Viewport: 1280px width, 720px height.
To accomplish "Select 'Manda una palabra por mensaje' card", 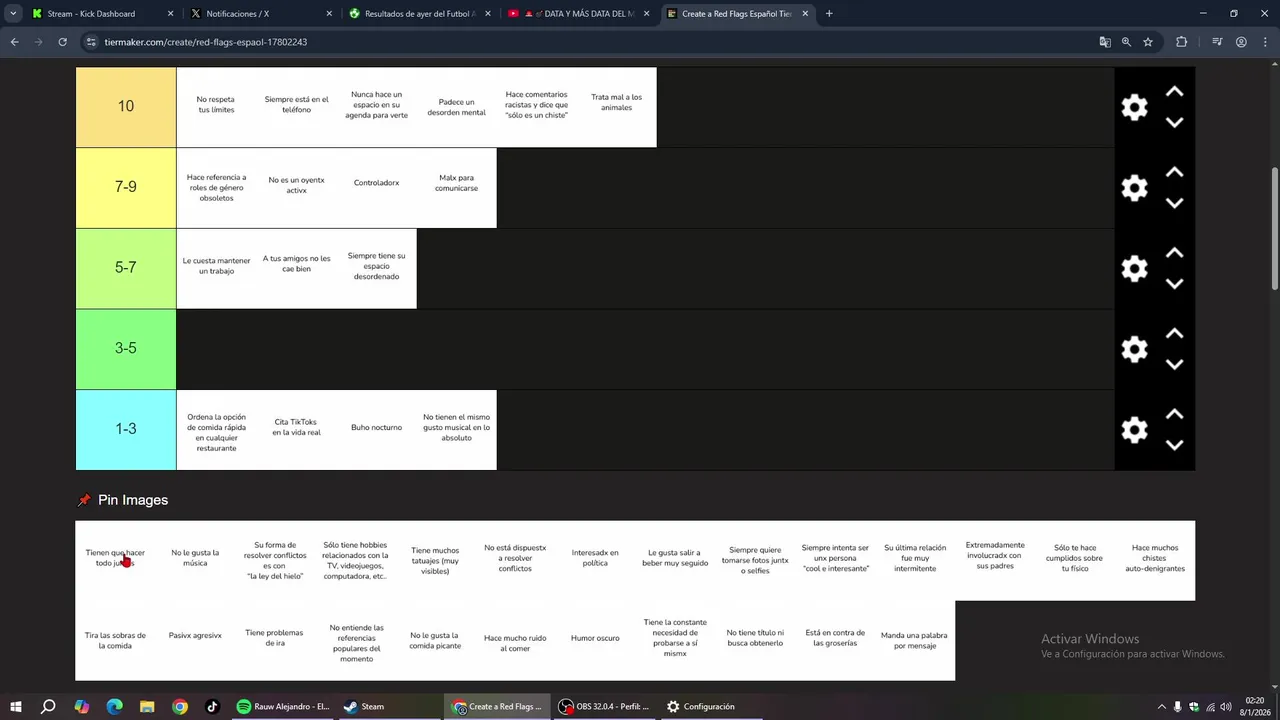I will (x=915, y=640).
